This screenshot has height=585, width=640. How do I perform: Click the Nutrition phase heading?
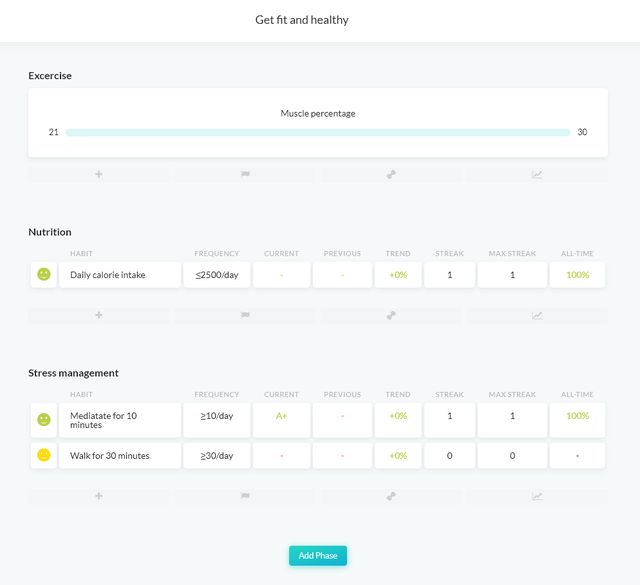50,232
